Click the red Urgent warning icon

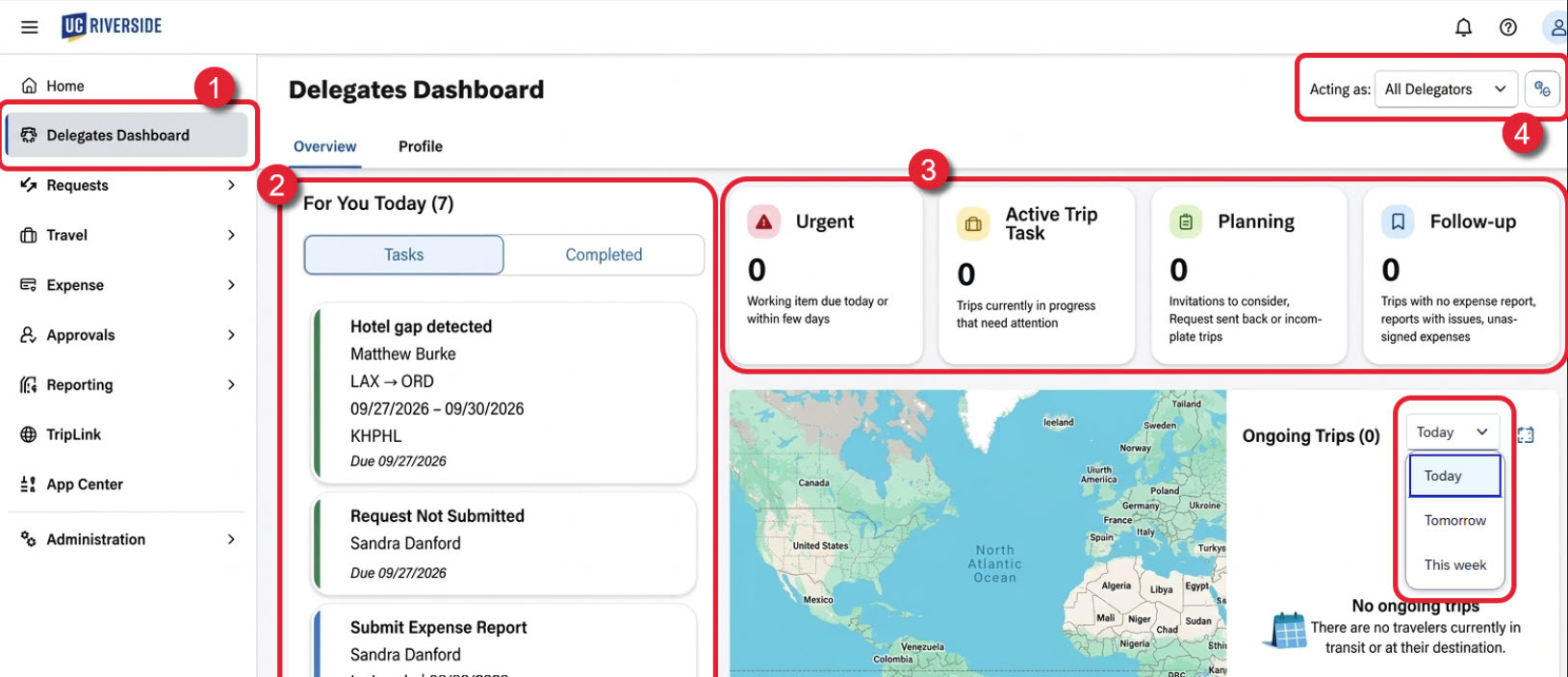(763, 222)
